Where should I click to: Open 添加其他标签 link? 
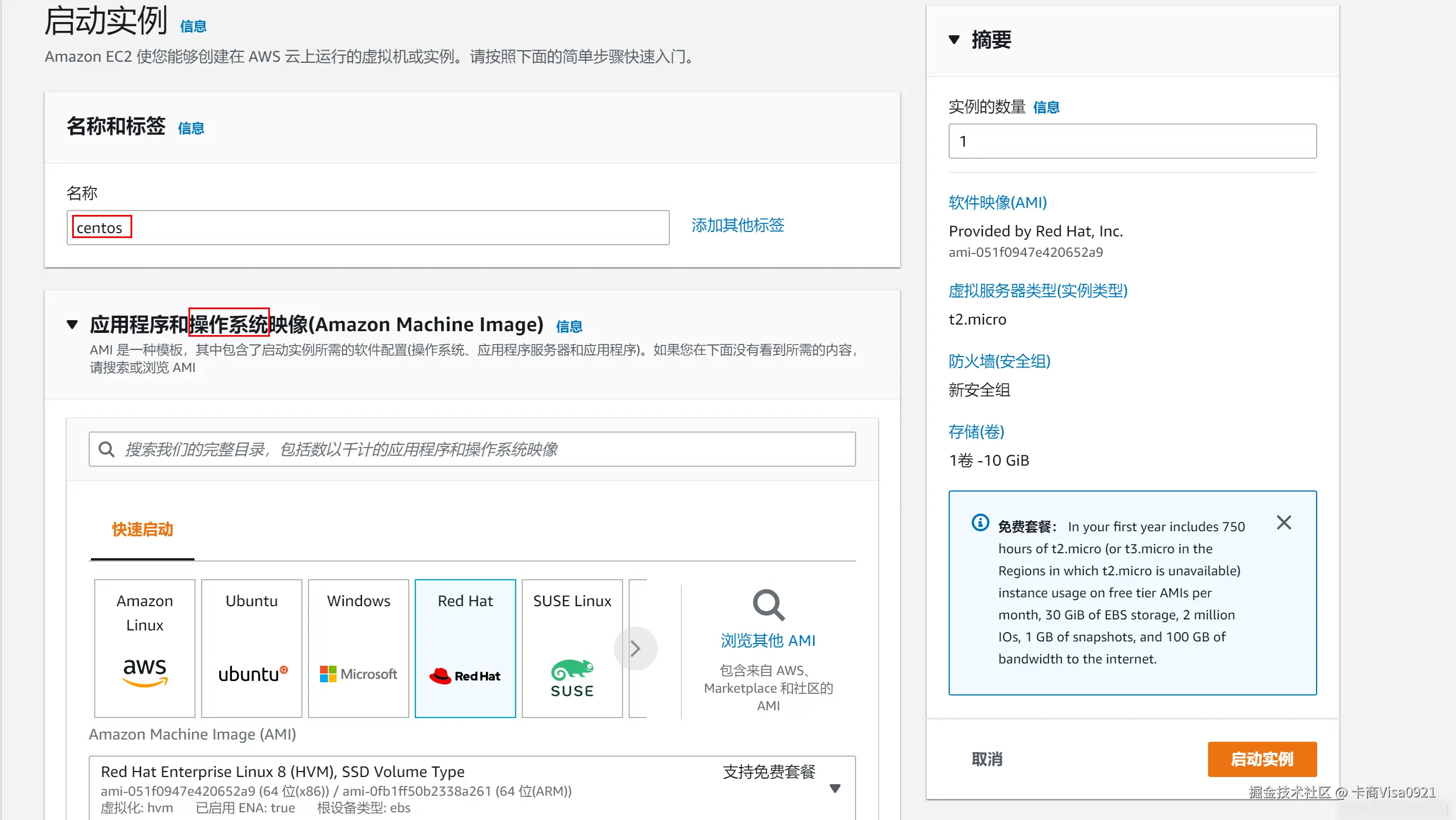tap(738, 225)
